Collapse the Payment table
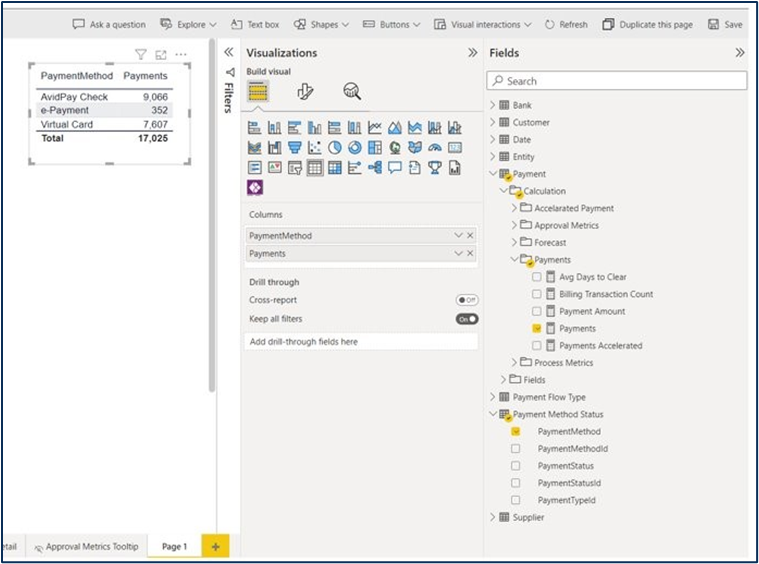 (x=493, y=173)
